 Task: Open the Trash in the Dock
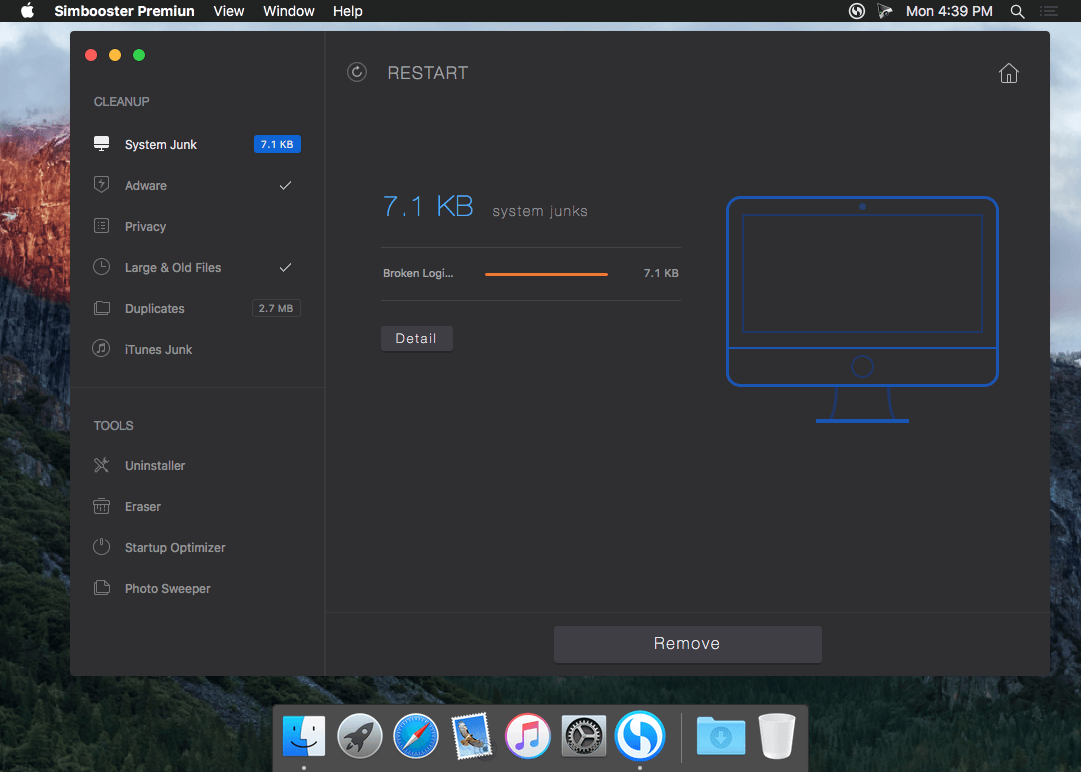777,736
